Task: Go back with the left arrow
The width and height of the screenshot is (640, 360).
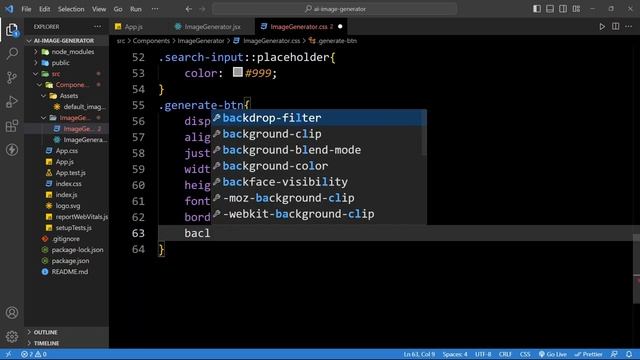Action: click(x=189, y=9)
